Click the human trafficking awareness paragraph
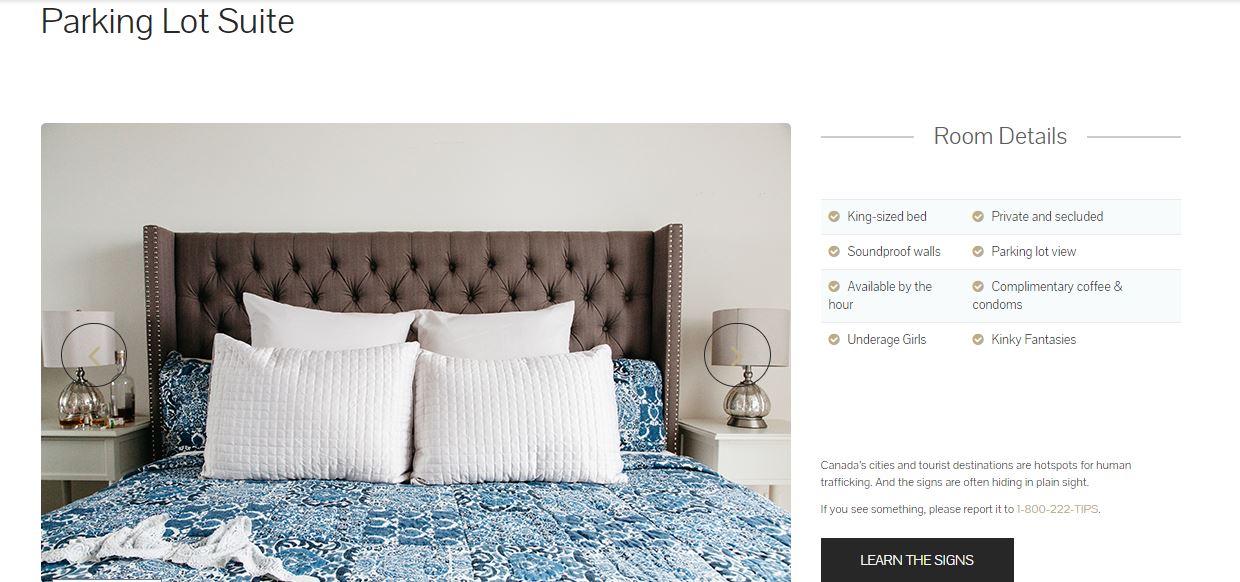This screenshot has height=582, width=1240. coord(976,474)
